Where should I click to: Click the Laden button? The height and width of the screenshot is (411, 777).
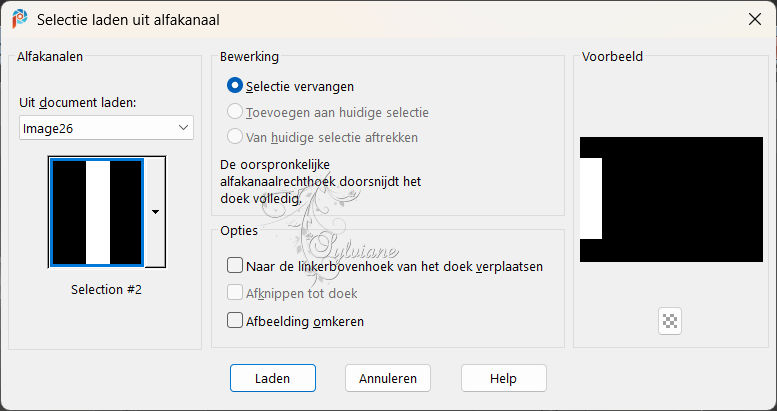[x=273, y=378]
